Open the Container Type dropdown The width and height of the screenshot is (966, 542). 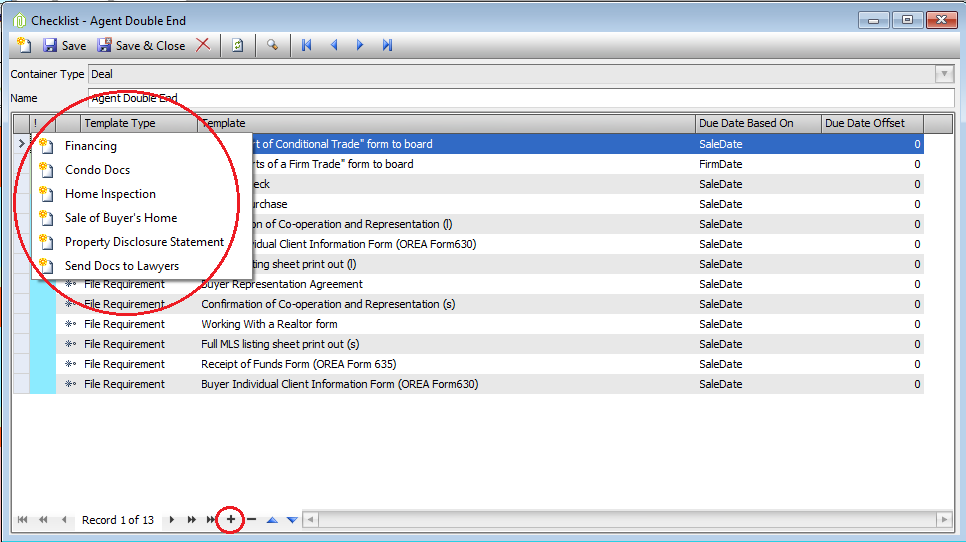click(944, 74)
